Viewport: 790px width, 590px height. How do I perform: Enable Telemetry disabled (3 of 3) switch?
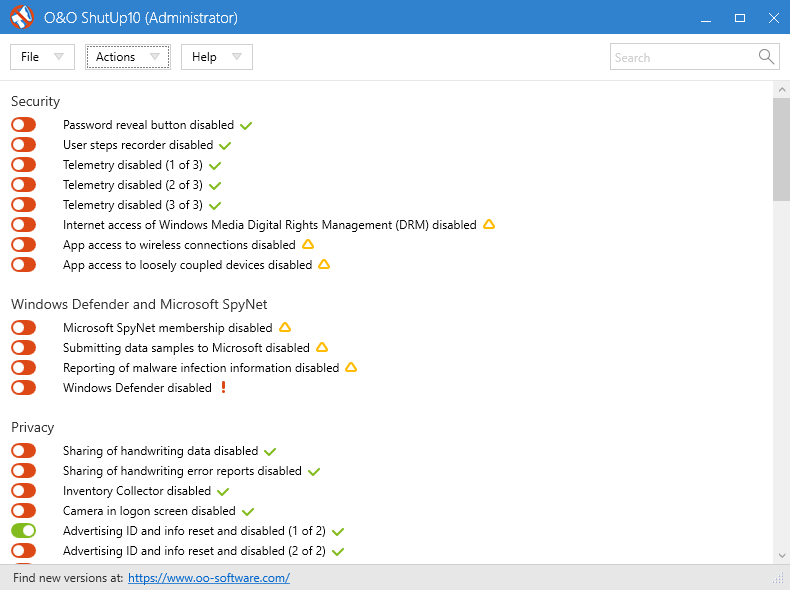24,205
